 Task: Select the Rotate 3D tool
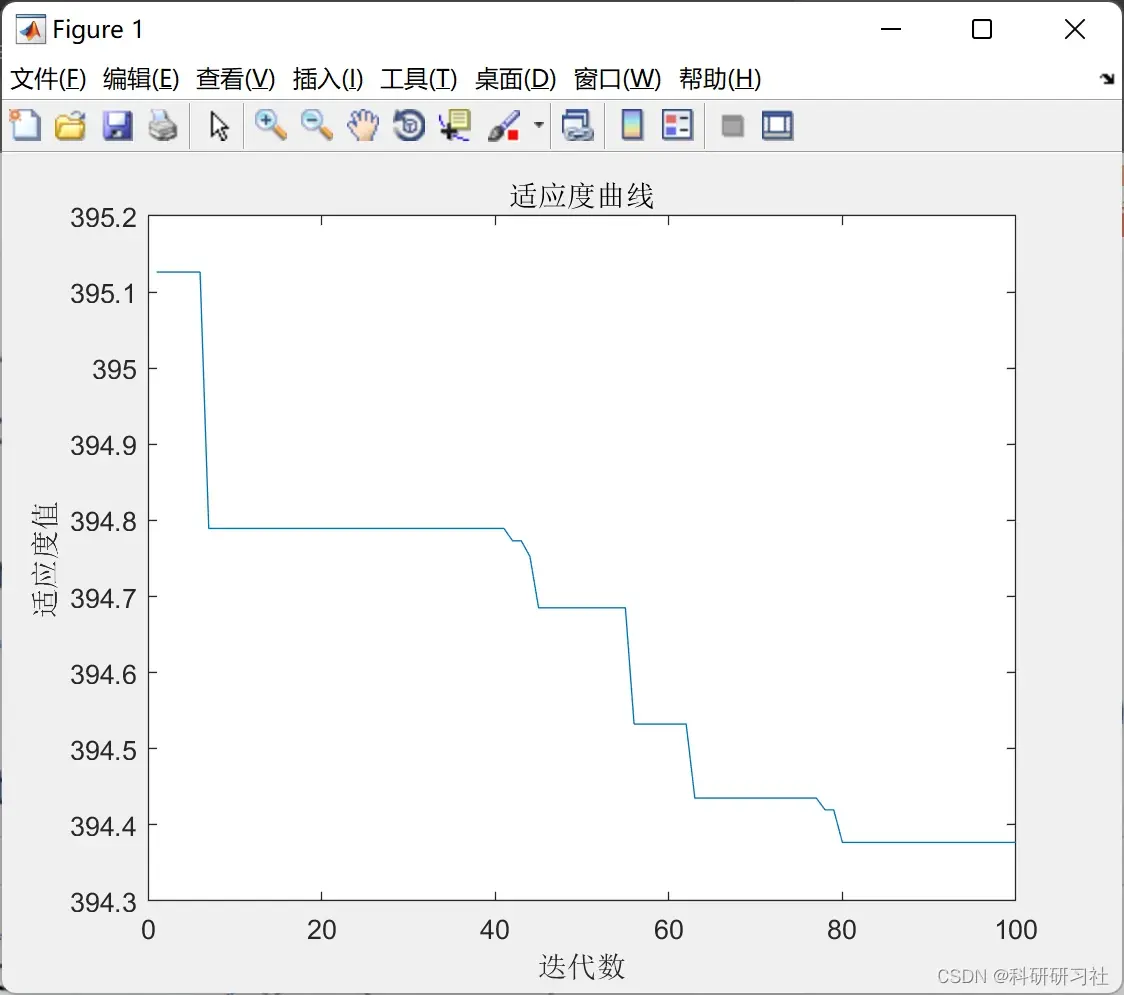pyautogui.click(x=409, y=125)
